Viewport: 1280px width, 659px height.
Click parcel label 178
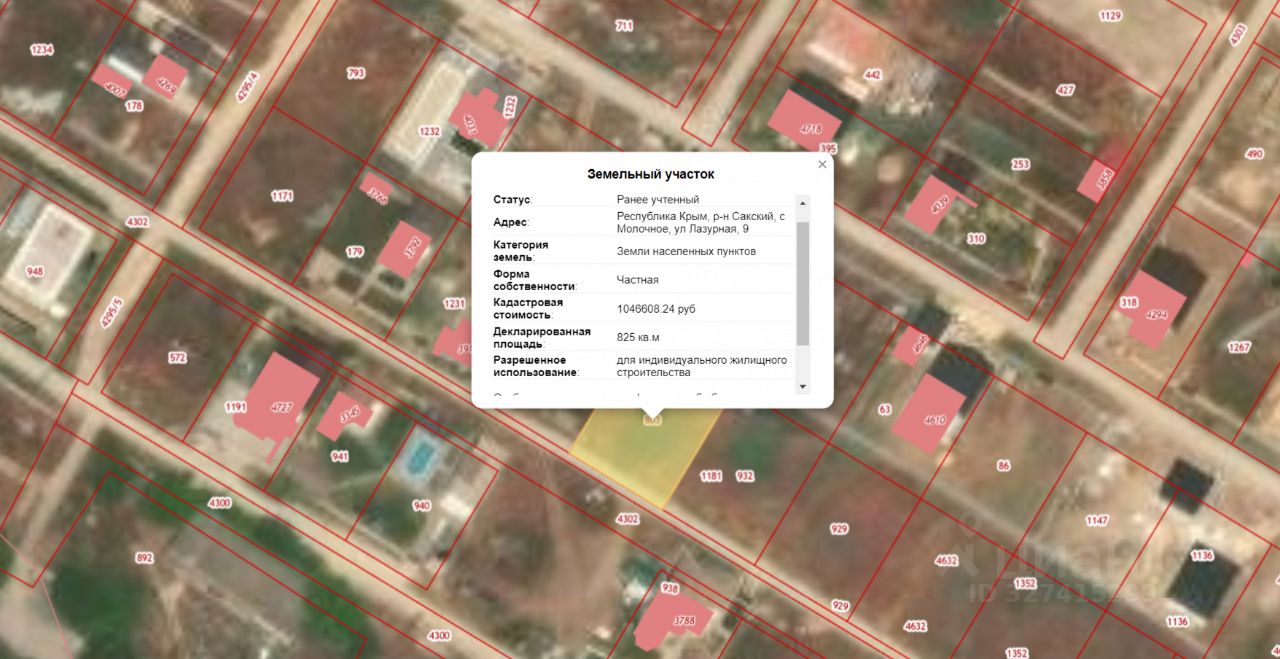coord(133,105)
